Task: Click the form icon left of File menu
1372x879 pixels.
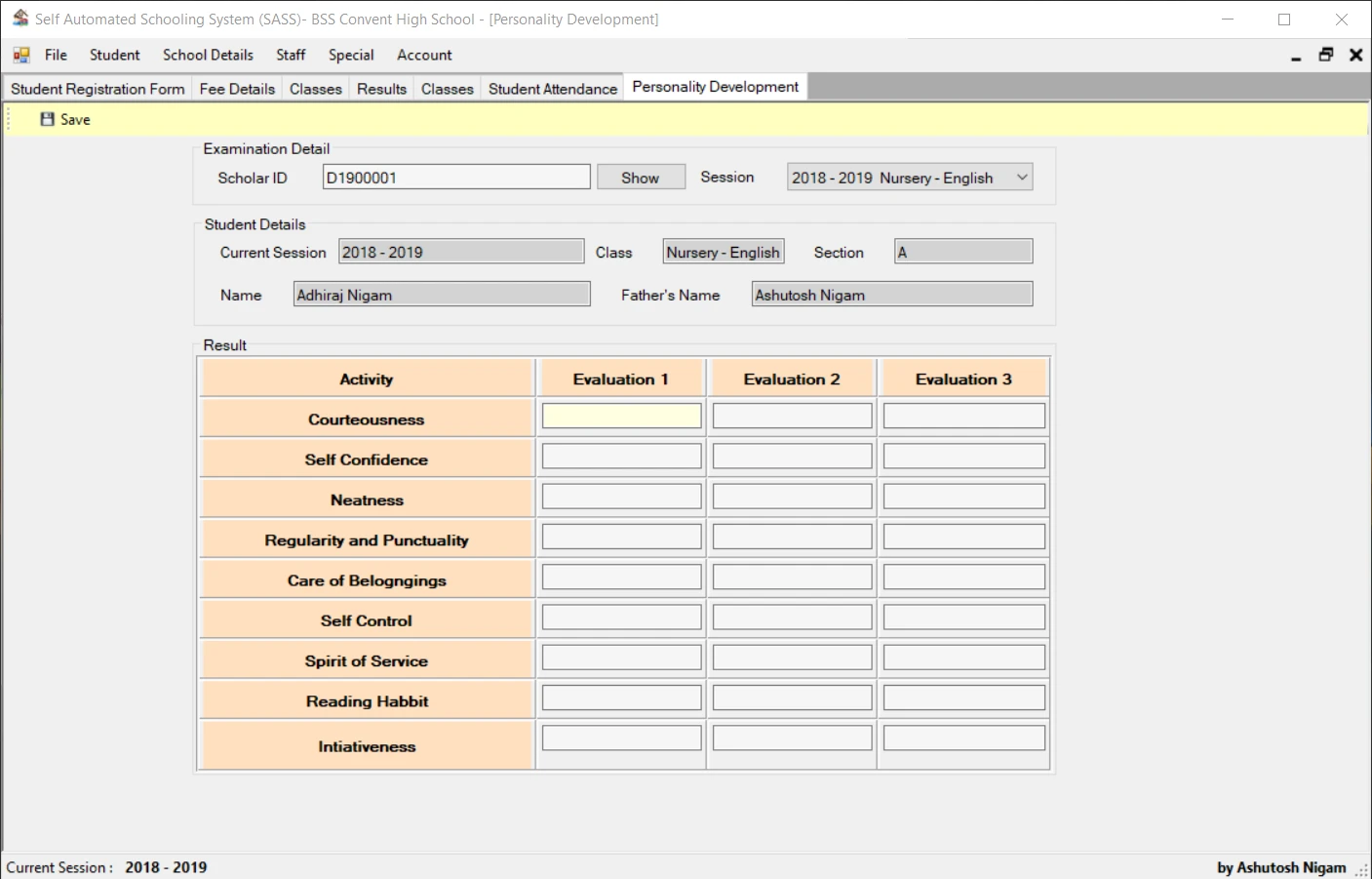Action: click(20, 55)
